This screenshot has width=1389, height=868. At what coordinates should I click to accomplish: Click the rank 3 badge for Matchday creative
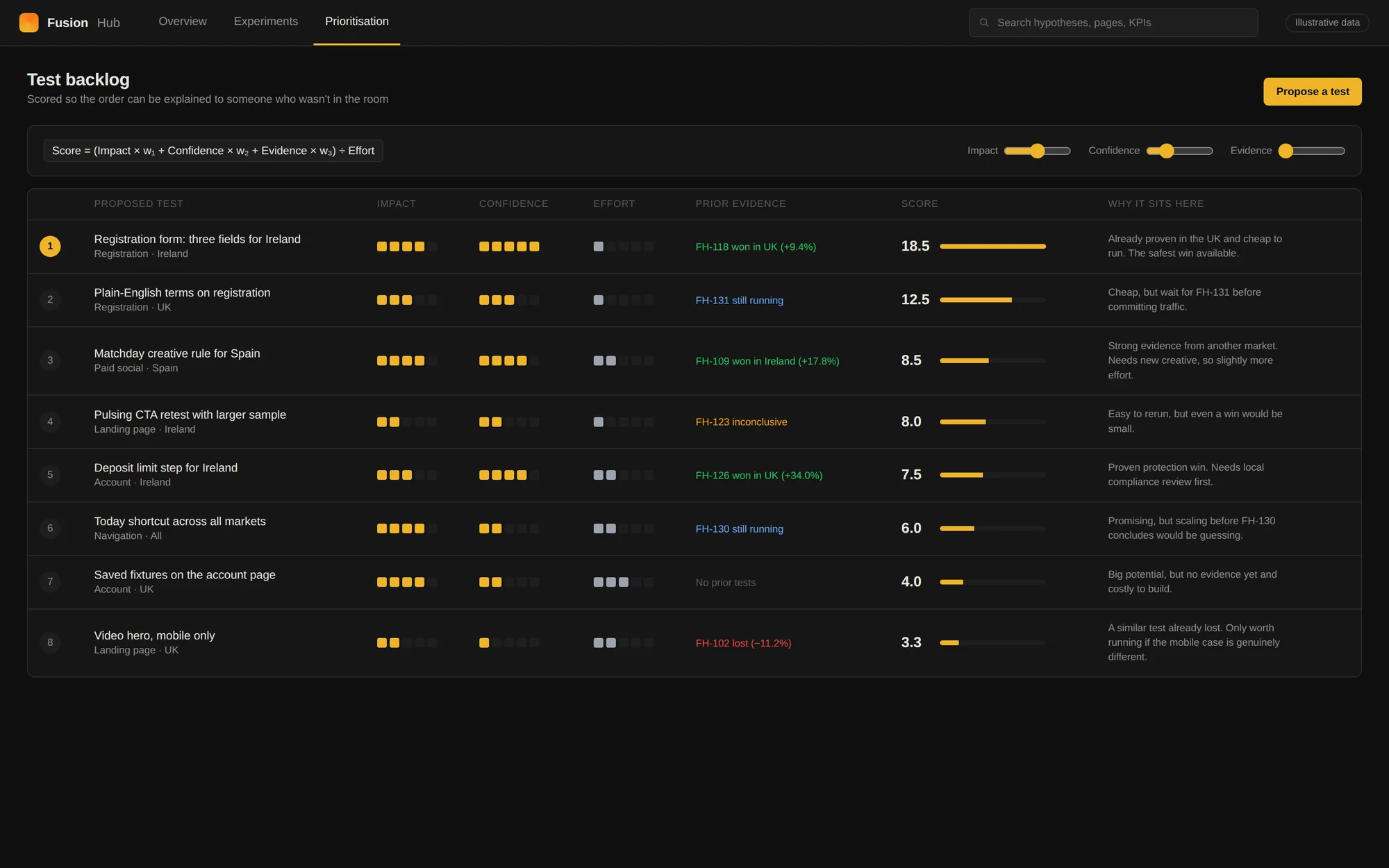coord(50,361)
